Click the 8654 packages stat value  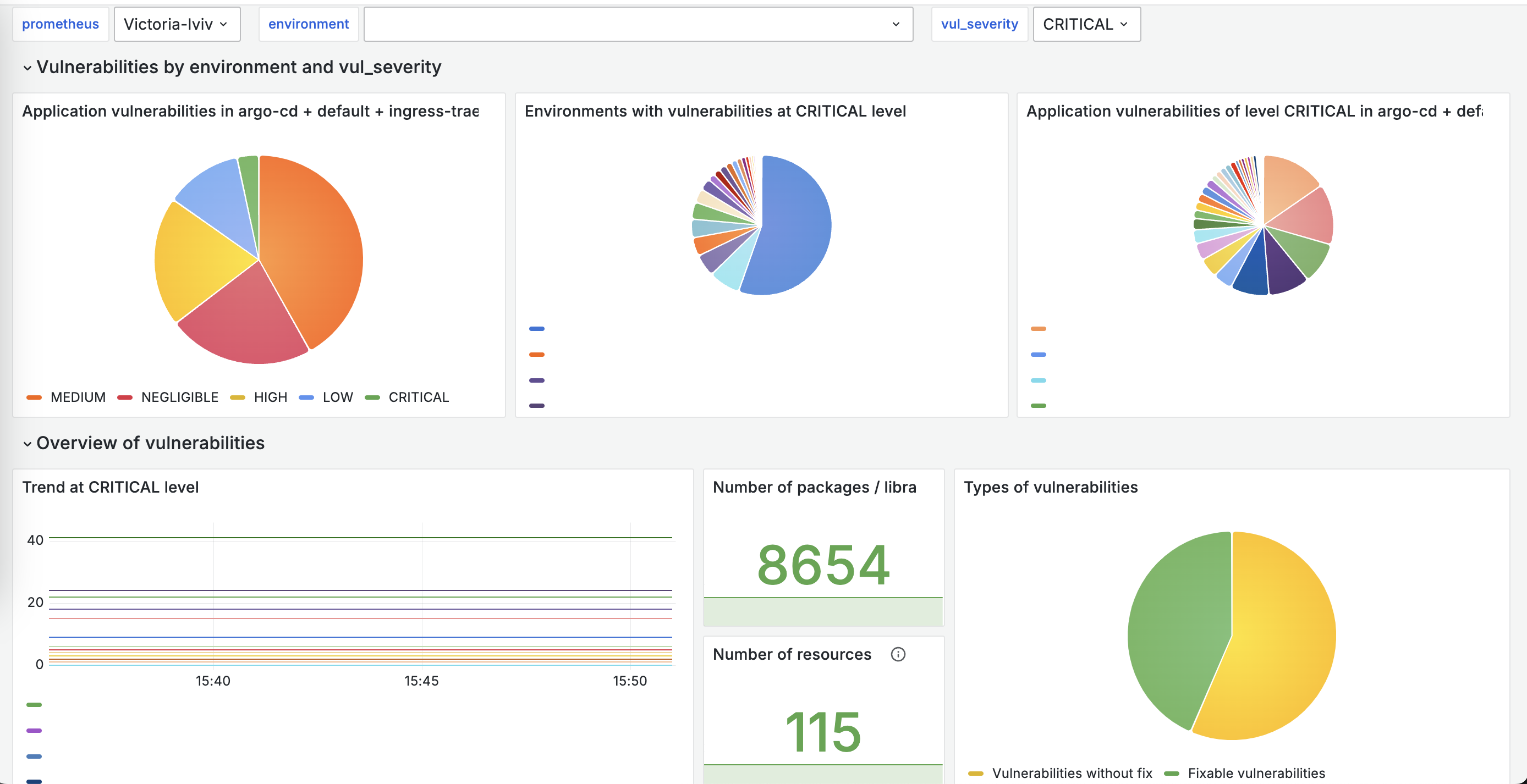(x=823, y=565)
